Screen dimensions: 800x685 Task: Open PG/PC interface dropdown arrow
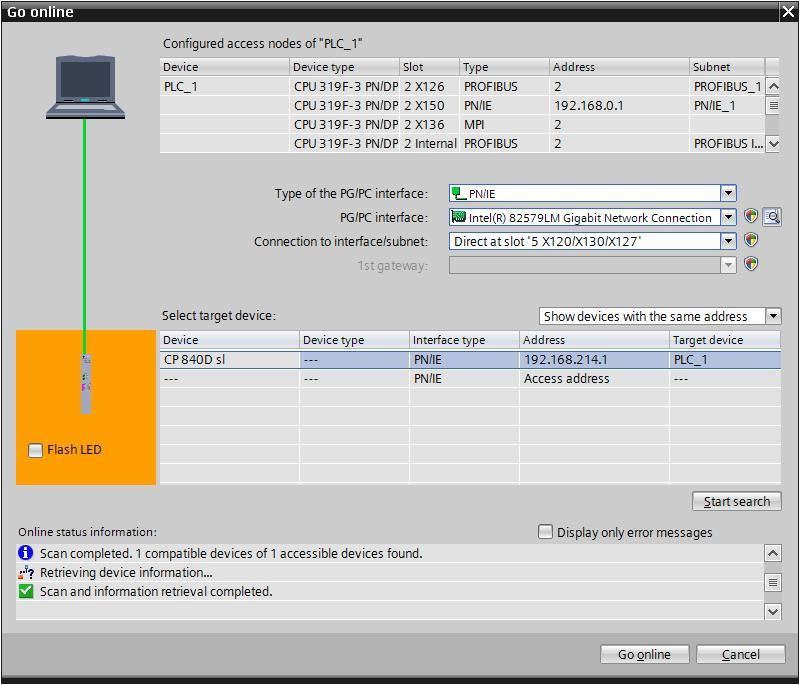click(728, 217)
